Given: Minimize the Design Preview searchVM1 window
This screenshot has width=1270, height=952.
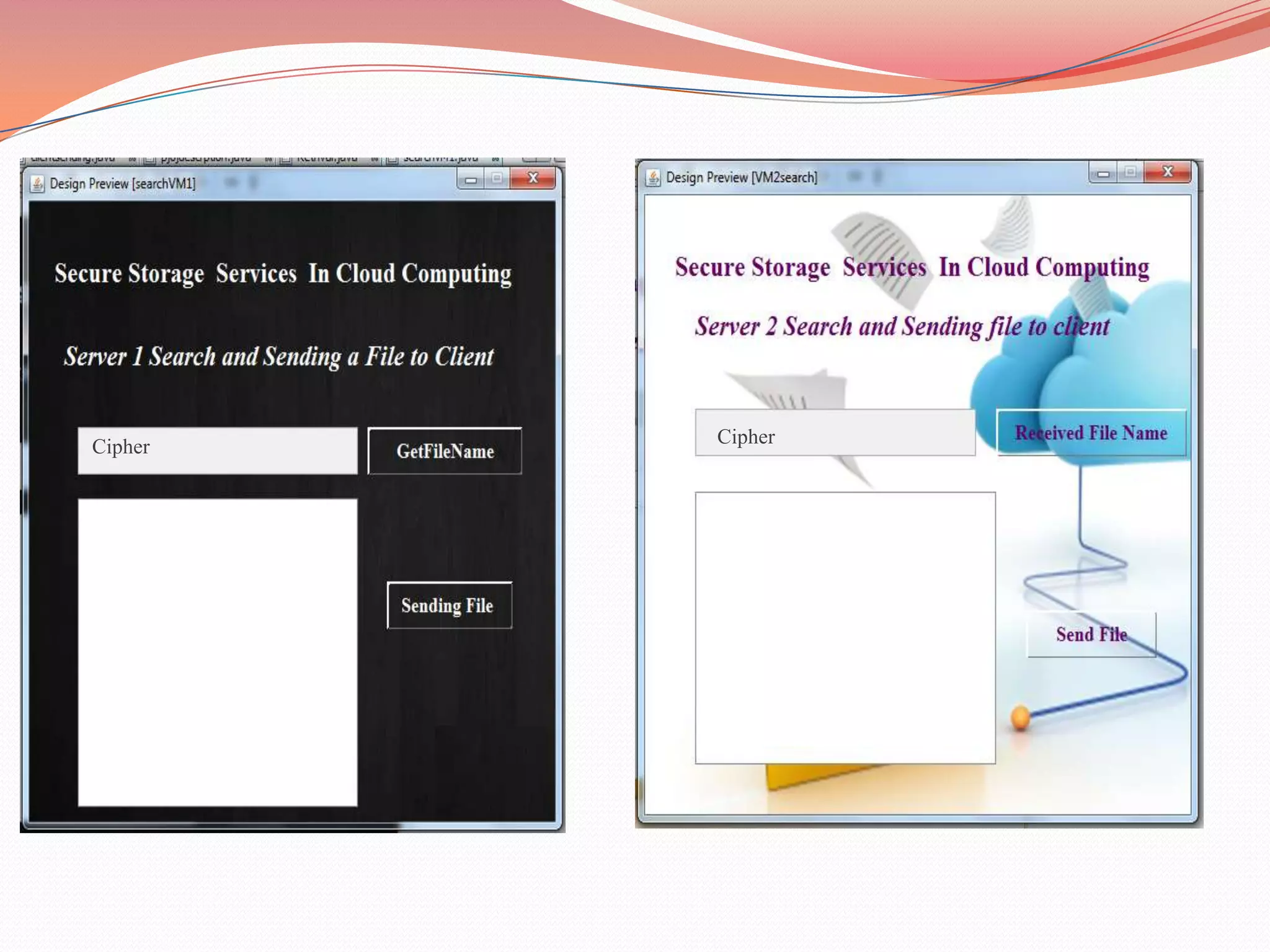Looking at the screenshot, I should [x=471, y=180].
